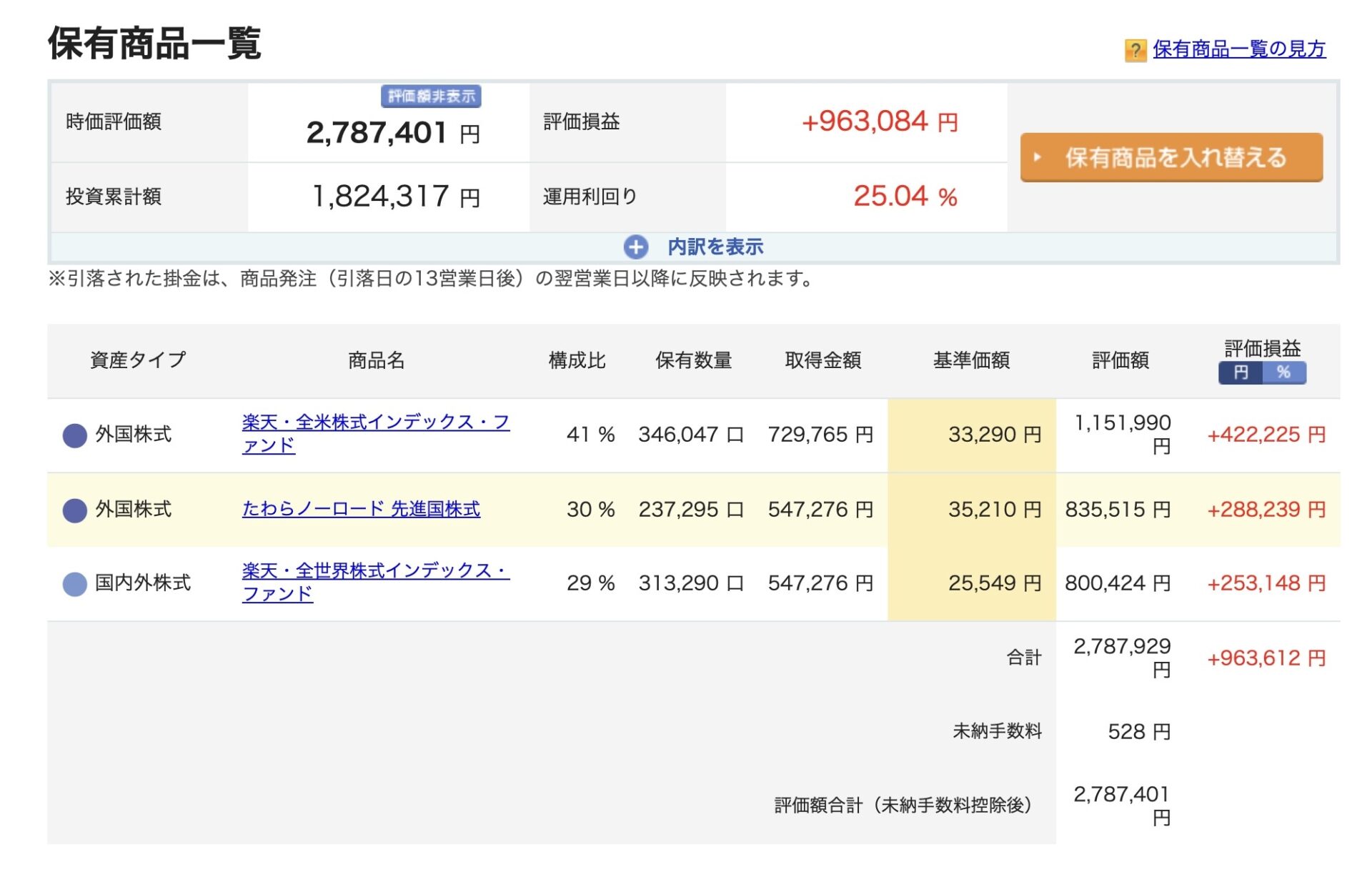Click +253,148 円 profit value
The height and width of the screenshot is (882, 1372).
click(x=1266, y=583)
